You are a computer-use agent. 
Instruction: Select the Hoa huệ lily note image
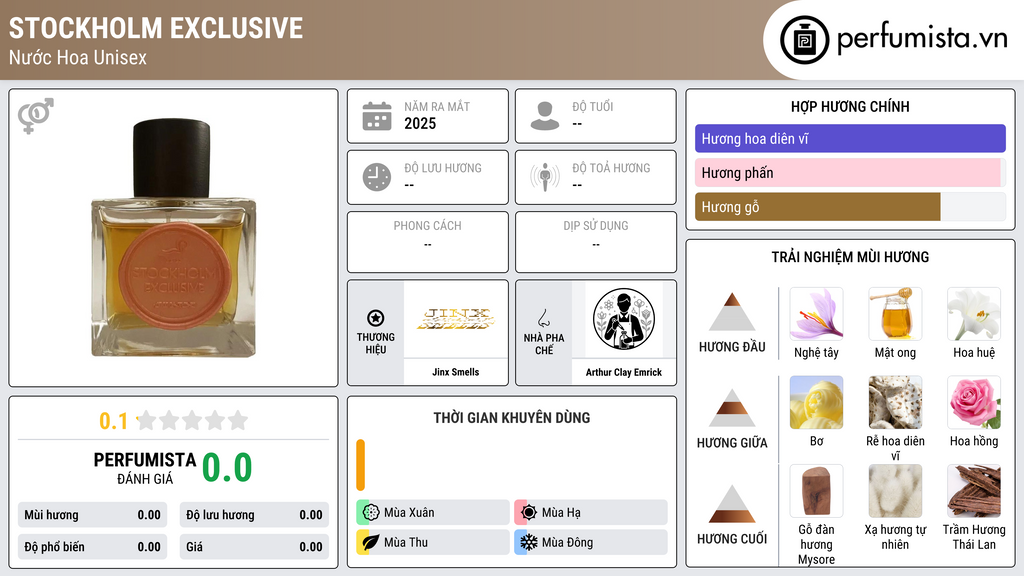(x=974, y=314)
